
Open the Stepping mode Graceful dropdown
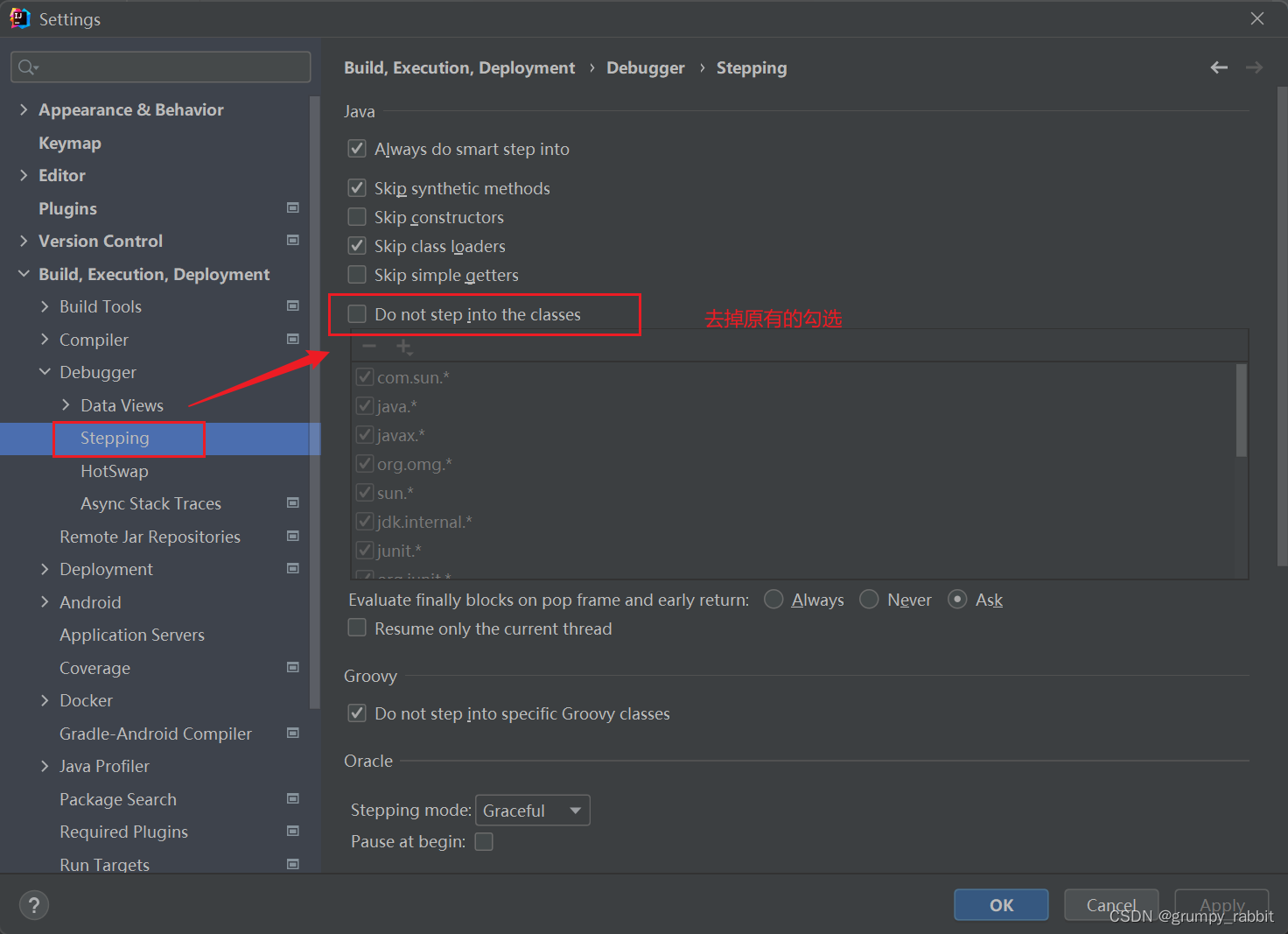click(532, 811)
